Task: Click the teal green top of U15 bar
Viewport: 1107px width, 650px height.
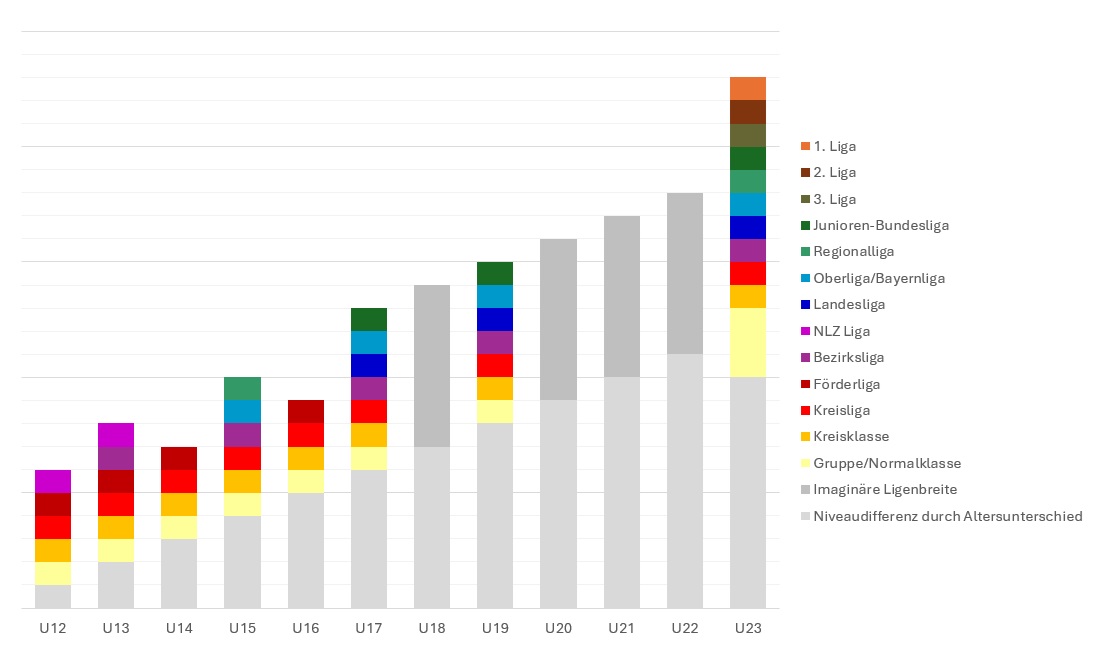Action: coord(242,388)
